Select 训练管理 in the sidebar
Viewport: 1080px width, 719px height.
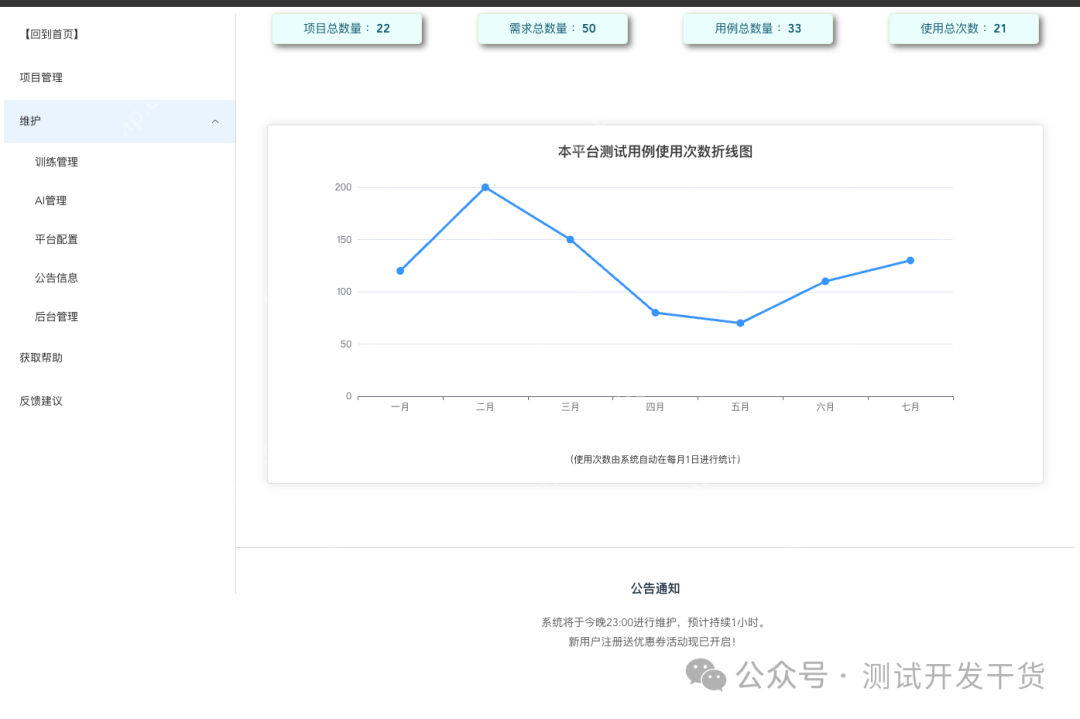click(56, 162)
